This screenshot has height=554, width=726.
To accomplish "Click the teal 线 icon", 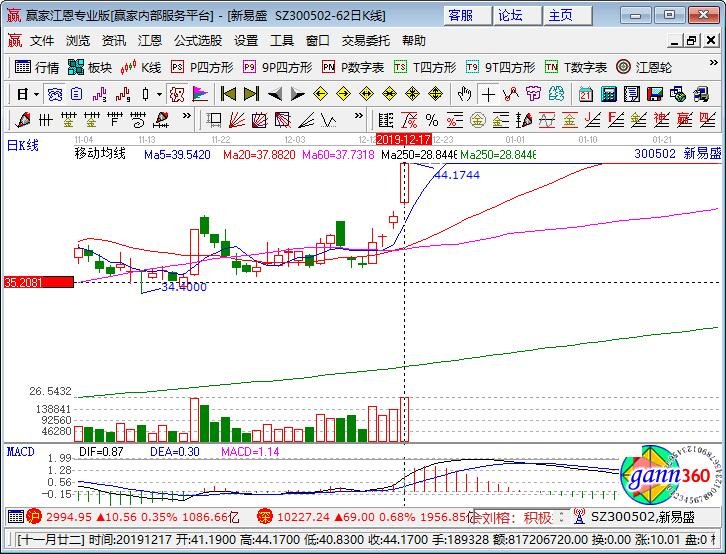I will pyautogui.click(x=556, y=95).
